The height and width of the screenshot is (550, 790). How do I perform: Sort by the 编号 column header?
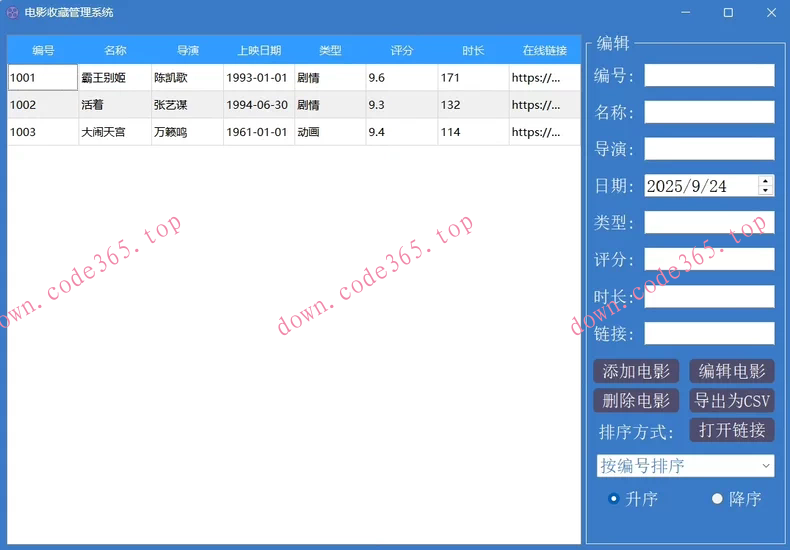pyautogui.click(x=43, y=50)
